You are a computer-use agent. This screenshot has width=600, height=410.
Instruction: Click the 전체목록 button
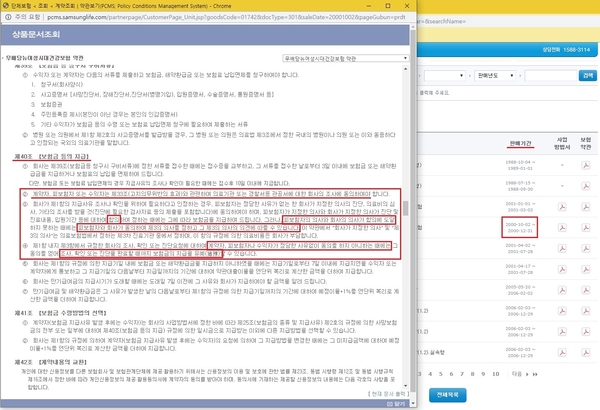pyautogui.click(x=447, y=395)
